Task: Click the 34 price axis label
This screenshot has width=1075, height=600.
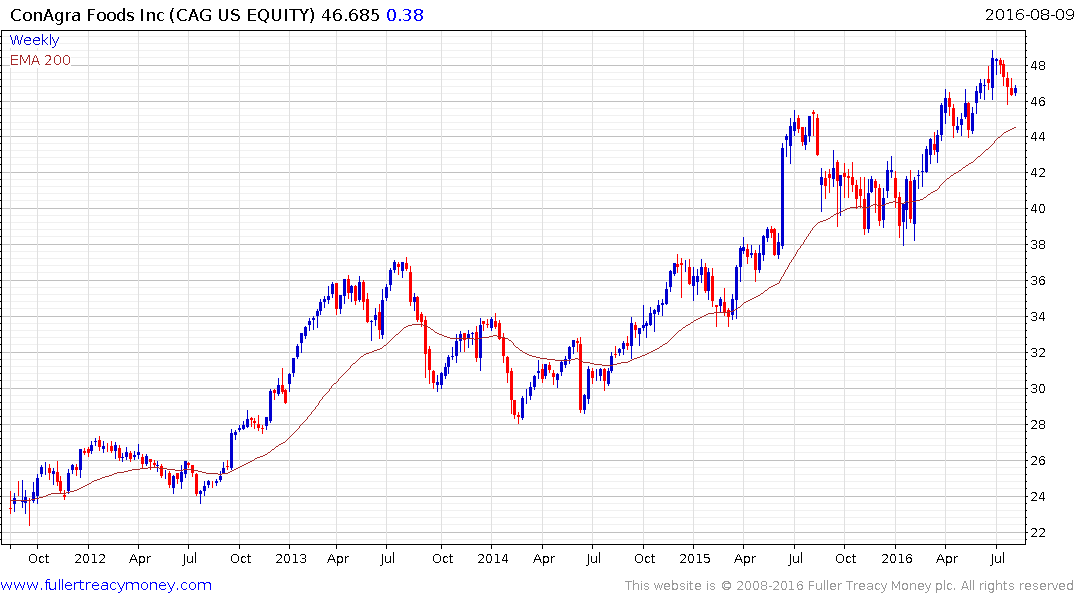Action: pyautogui.click(x=1037, y=317)
